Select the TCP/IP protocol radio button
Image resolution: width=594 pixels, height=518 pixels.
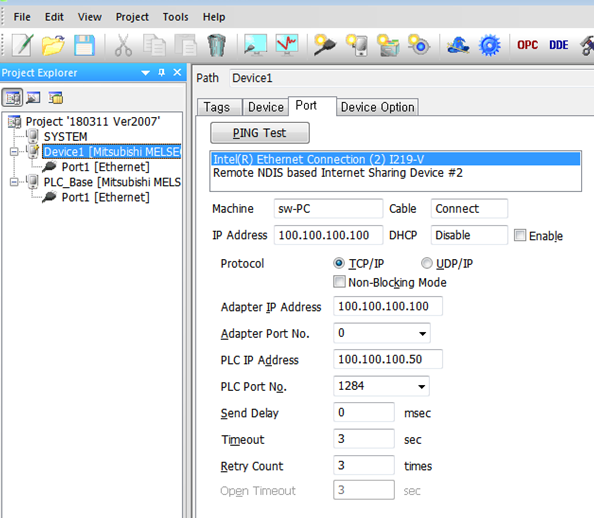(339, 263)
